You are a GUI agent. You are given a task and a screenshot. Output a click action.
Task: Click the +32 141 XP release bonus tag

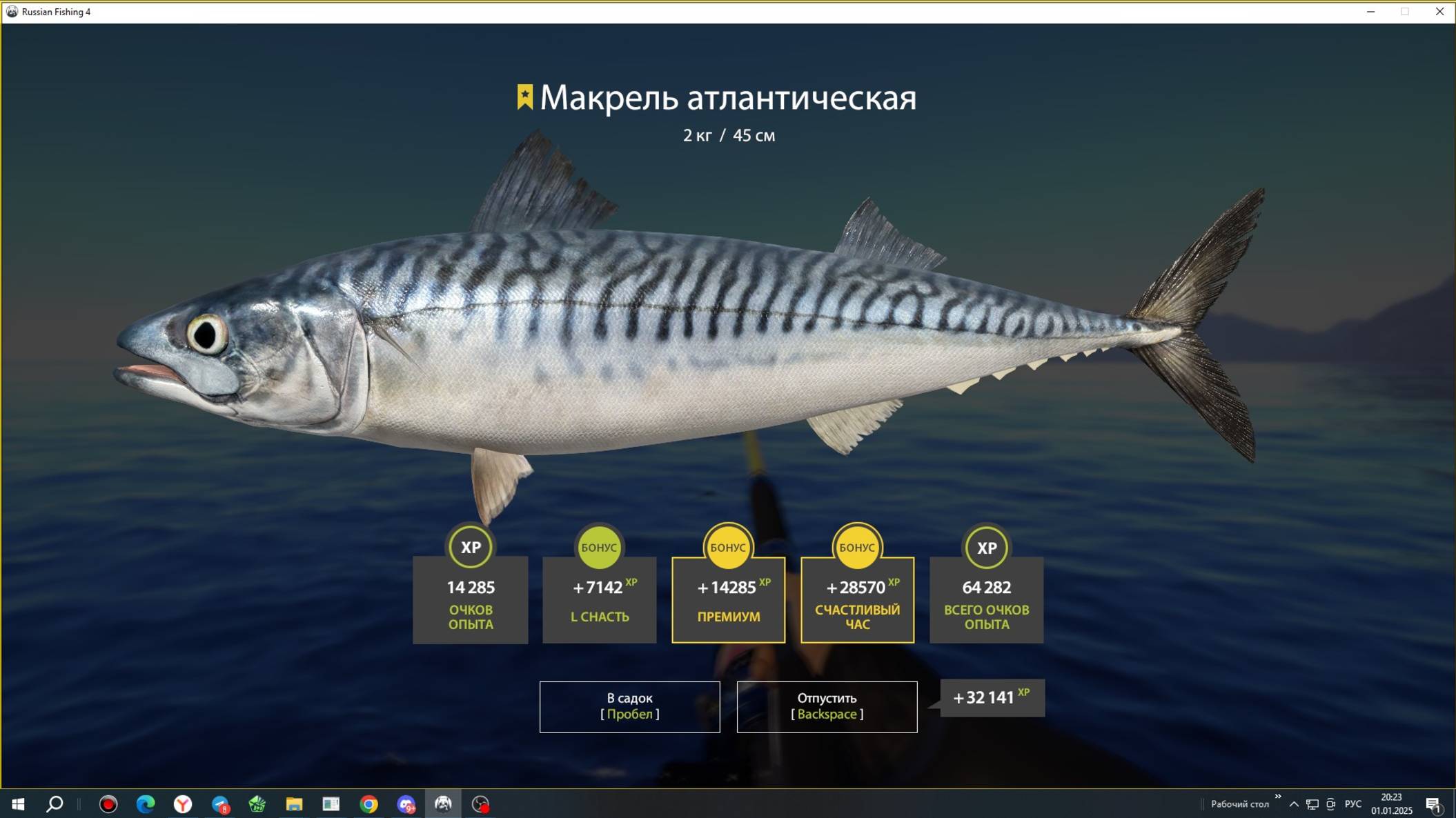(992, 698)
